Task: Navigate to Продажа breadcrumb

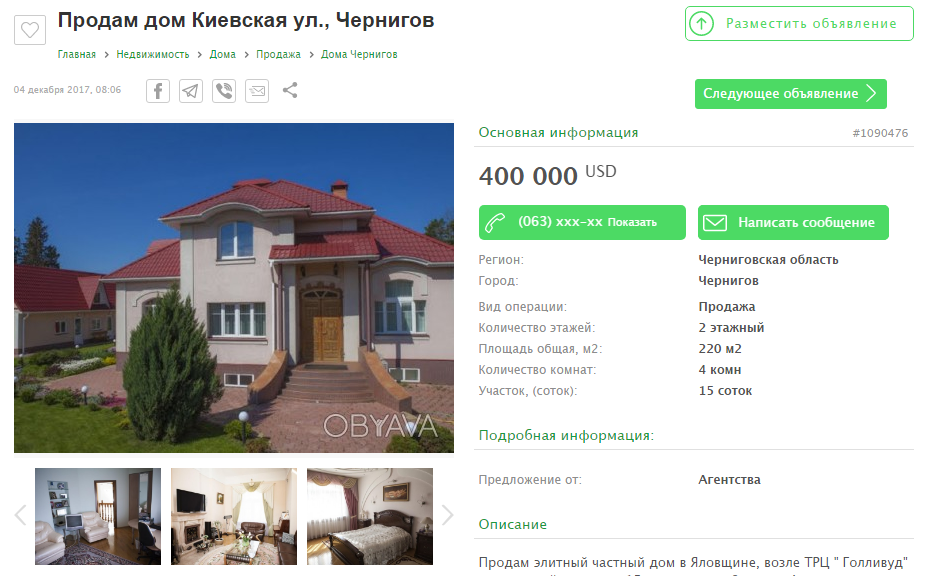Action: point(278,54)
